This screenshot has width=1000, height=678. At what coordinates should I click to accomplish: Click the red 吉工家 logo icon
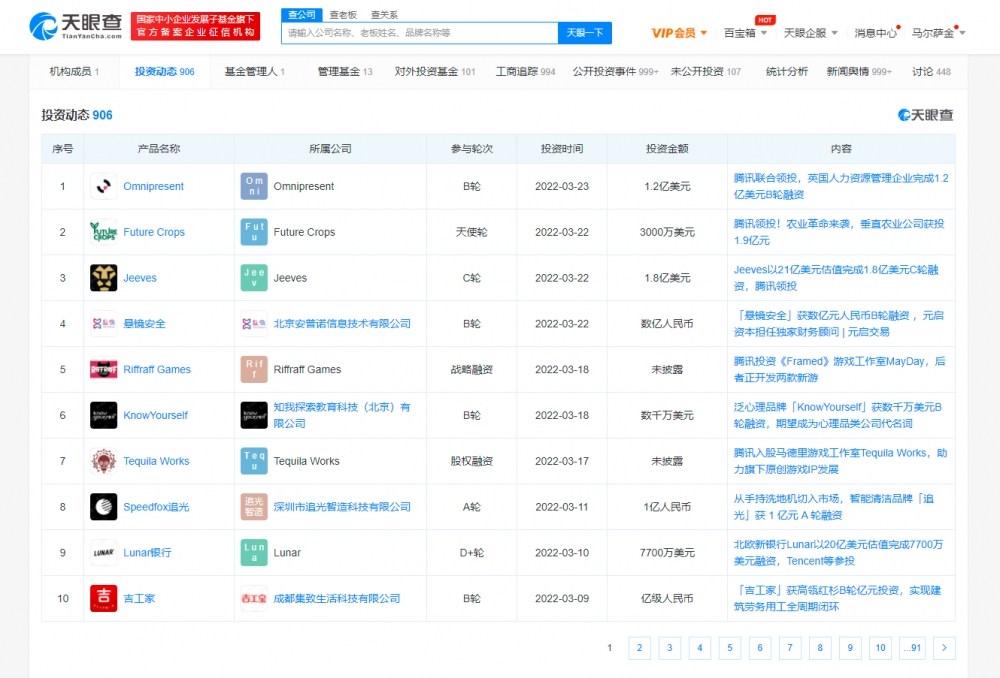103,598
